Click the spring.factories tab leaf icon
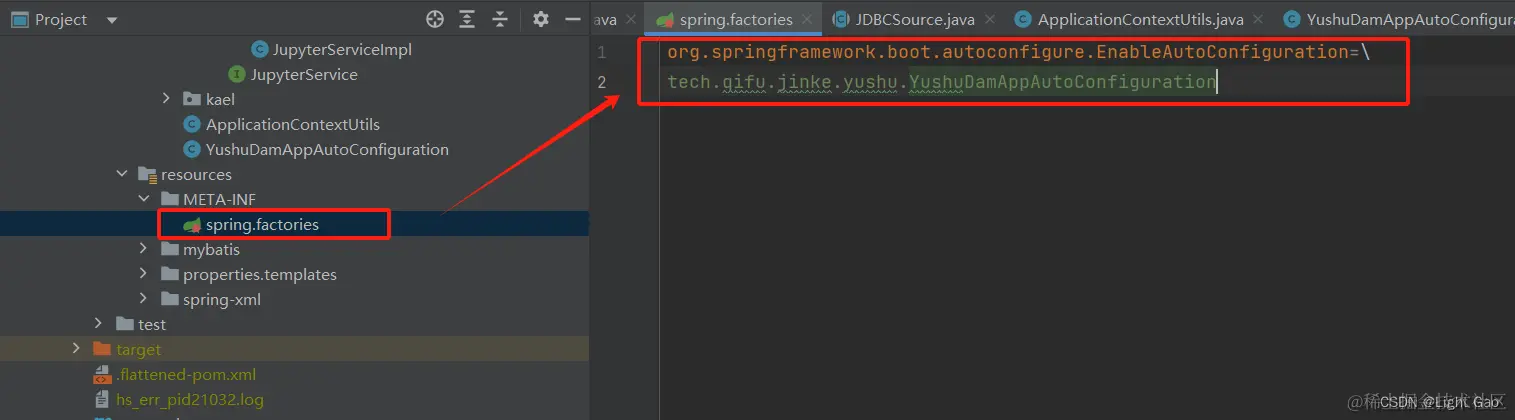Screen dimensions: 1515x420 (x=664, y=19)
